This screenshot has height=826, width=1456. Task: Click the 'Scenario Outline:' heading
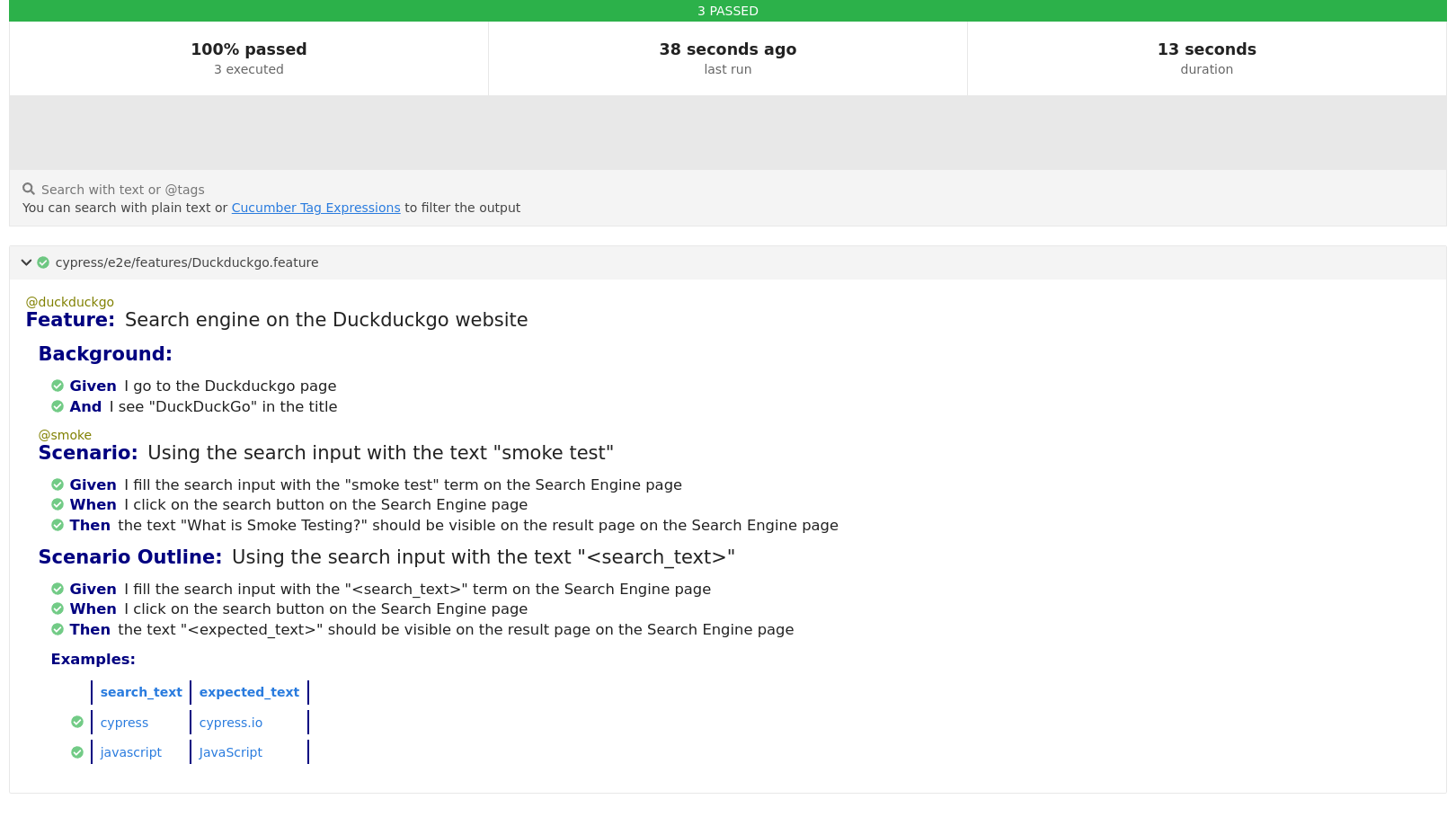130,557
